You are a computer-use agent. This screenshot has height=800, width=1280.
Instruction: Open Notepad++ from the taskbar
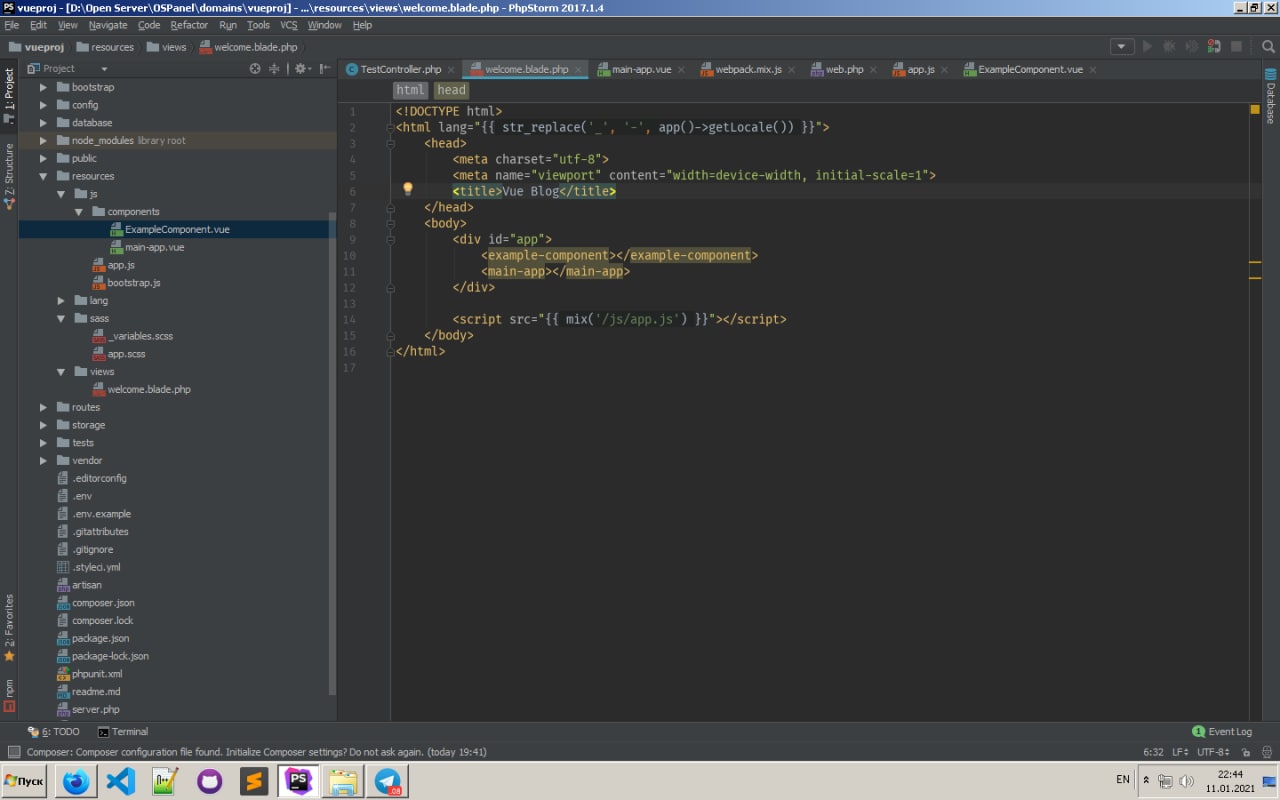tap(165, 781)
